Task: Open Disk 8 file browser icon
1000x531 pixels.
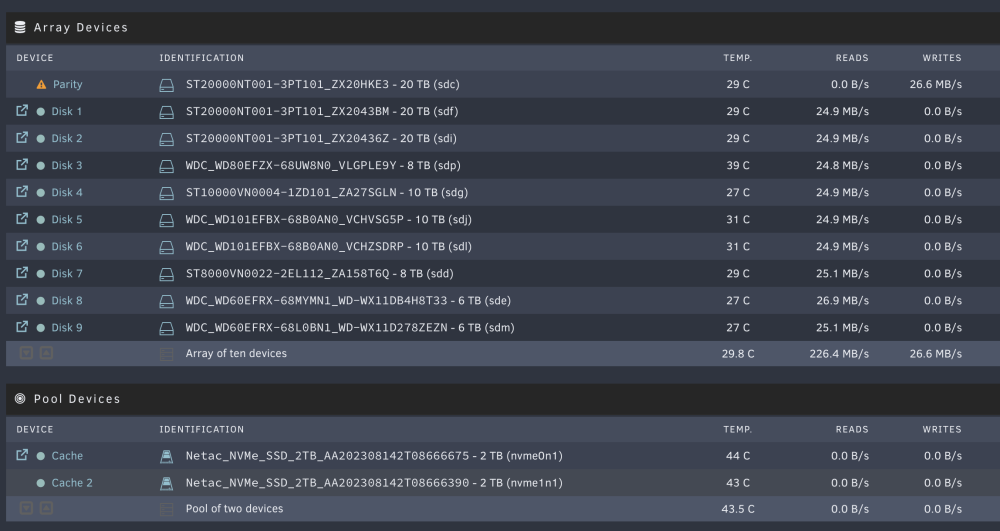Action: (x=22, y=300)
